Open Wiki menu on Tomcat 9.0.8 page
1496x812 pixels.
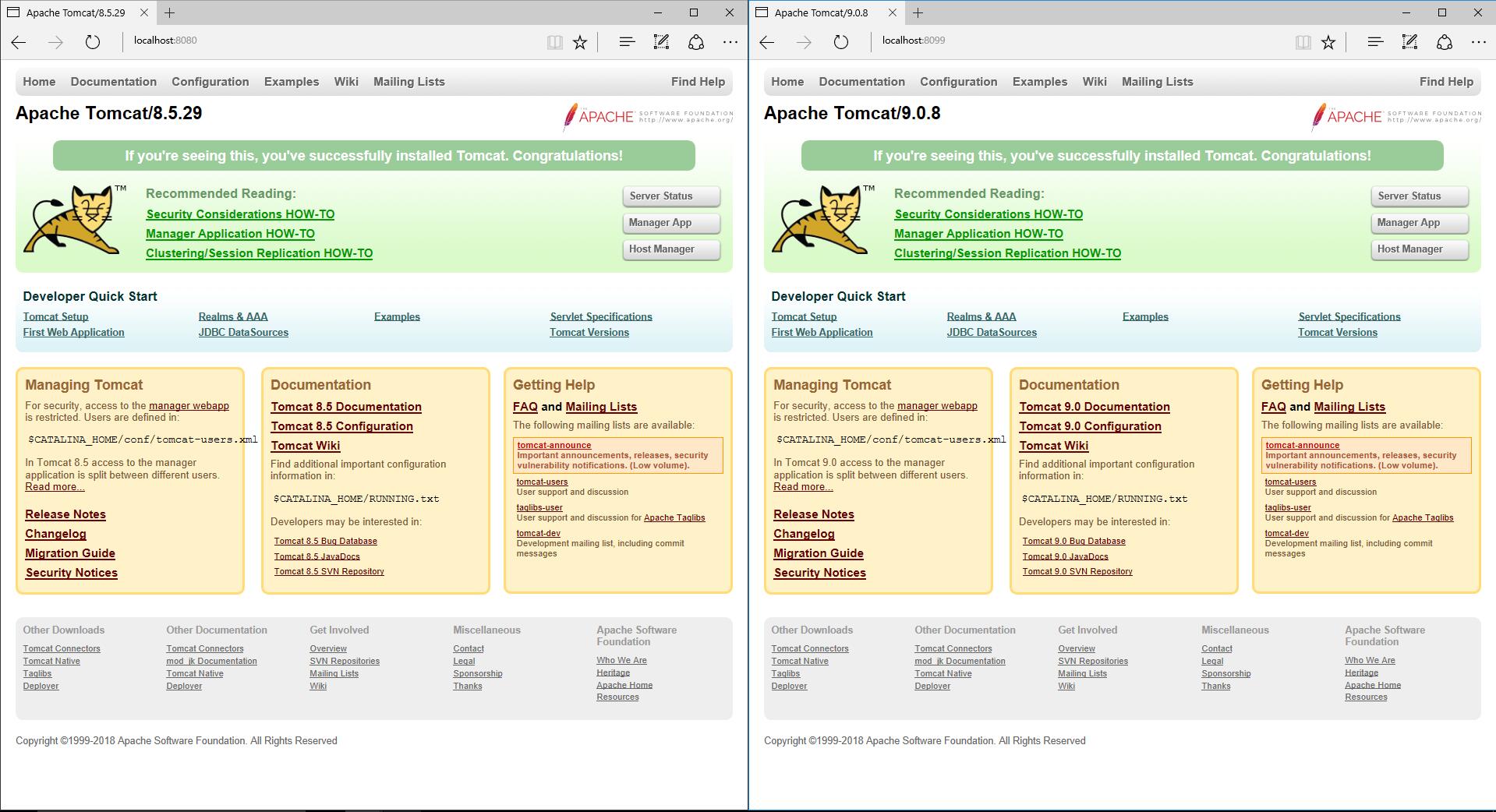point(1095,82)
